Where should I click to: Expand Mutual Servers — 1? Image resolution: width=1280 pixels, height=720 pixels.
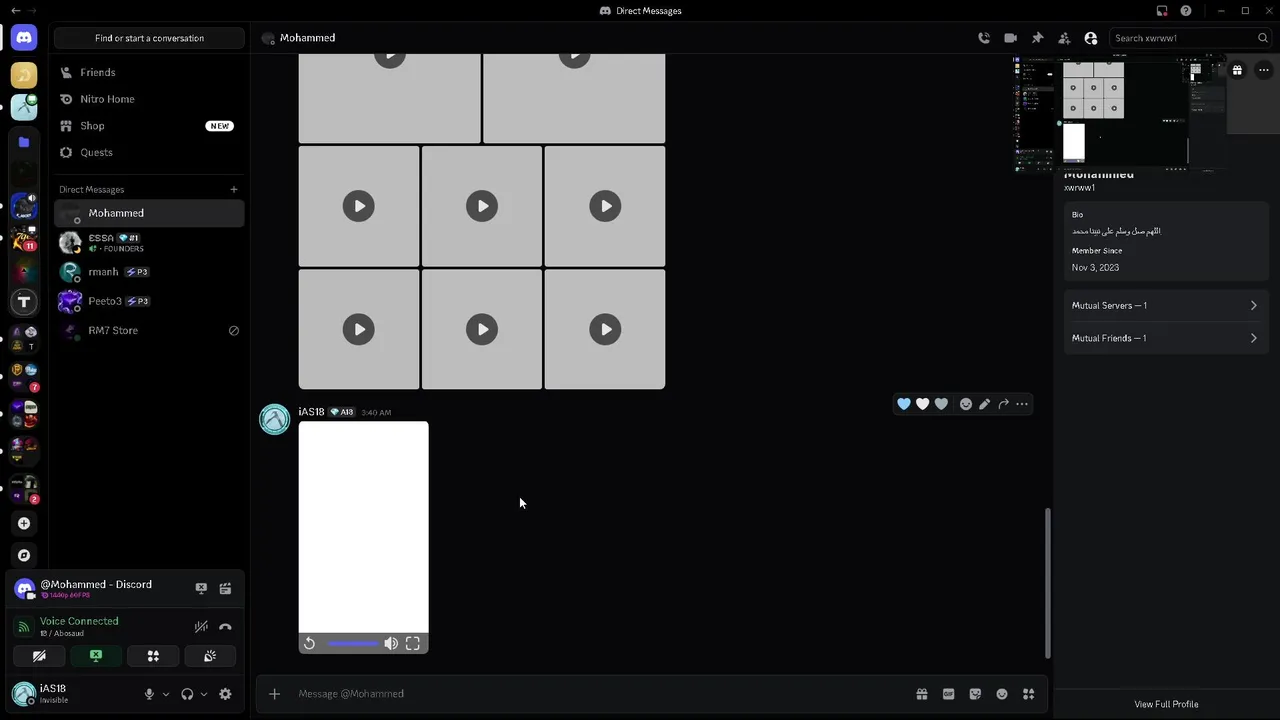pos(1165,306)
